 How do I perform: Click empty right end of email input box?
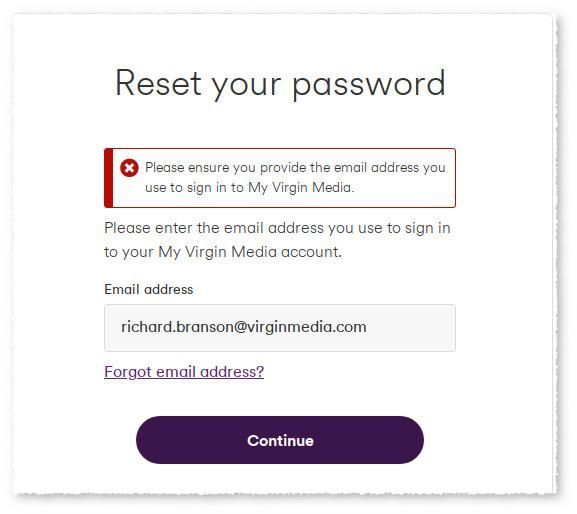[x=412, y=327]
